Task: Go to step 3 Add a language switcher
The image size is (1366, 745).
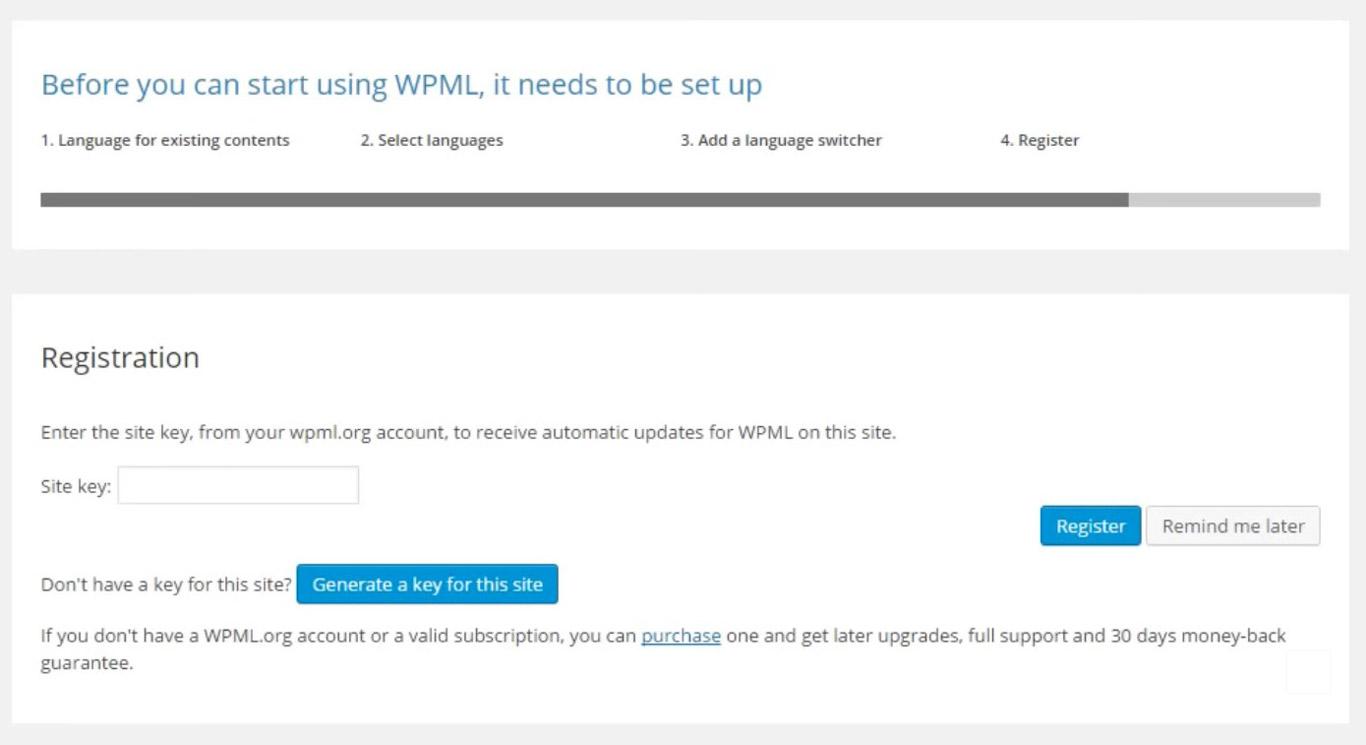Action: (x=781, y=140)
